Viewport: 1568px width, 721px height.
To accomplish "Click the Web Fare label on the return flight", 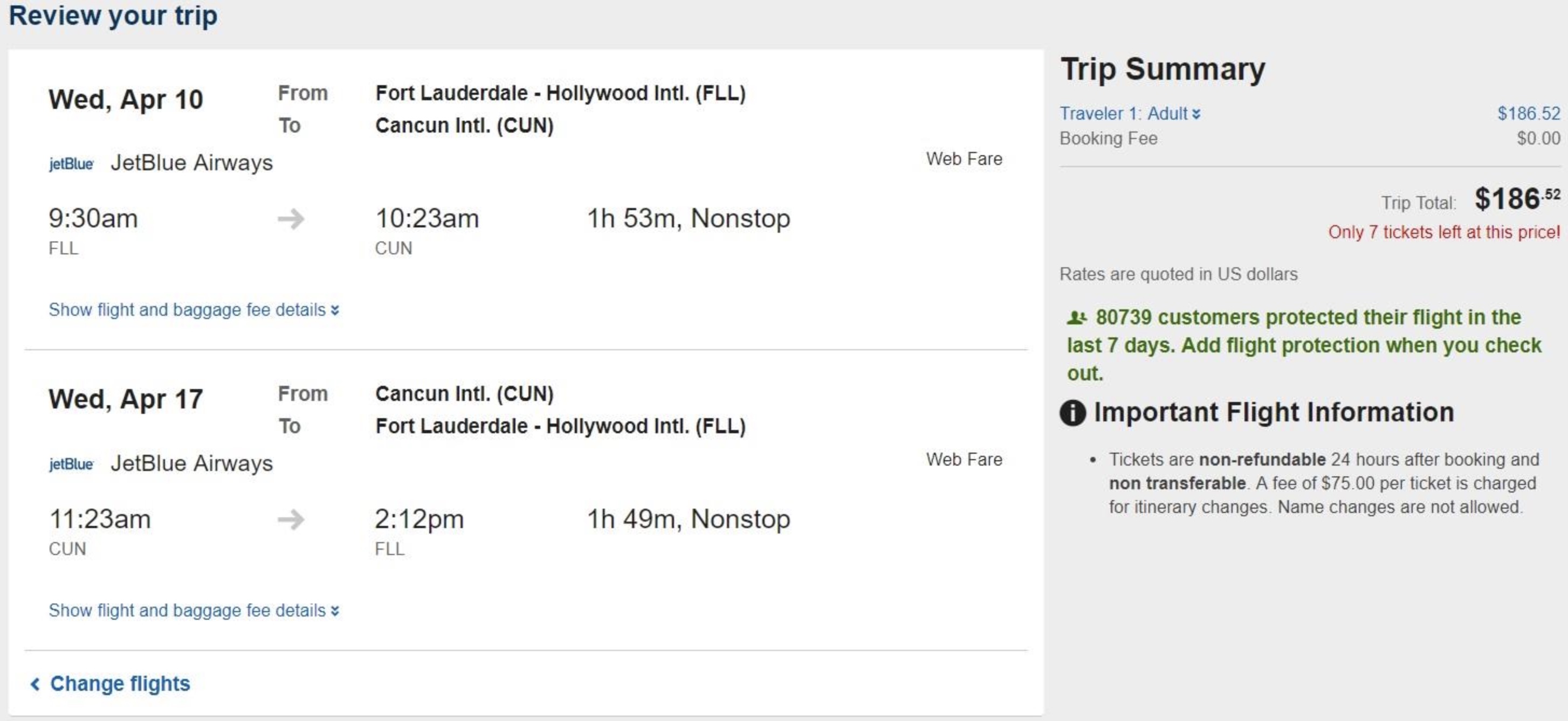I will click(x=964, y=459).
